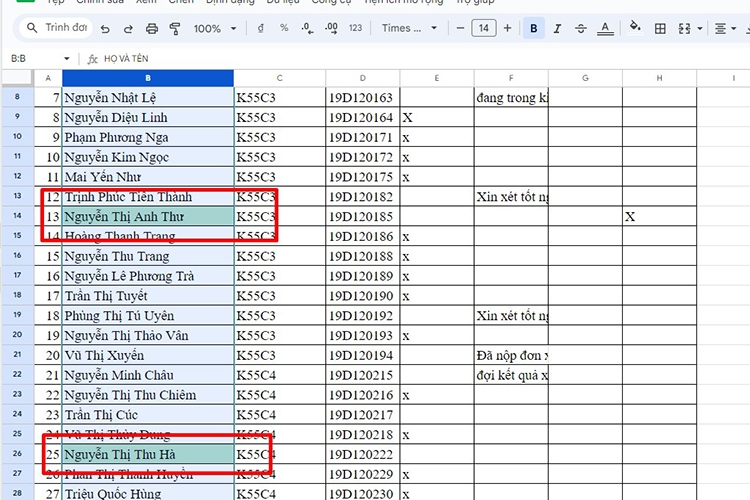750x500 pixels.
Task: Select column D header
Action: pyautogui.click(x=363, y=78)
